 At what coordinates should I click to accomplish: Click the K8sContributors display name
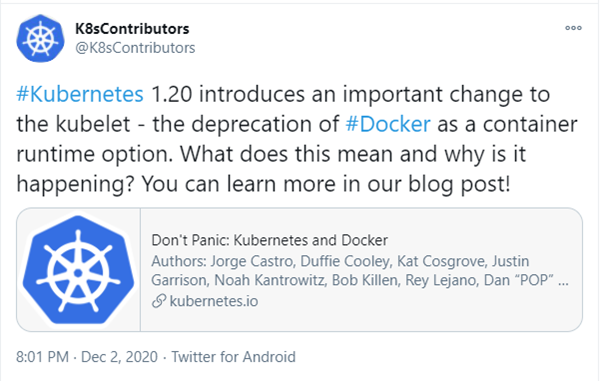tap(132, 29)
